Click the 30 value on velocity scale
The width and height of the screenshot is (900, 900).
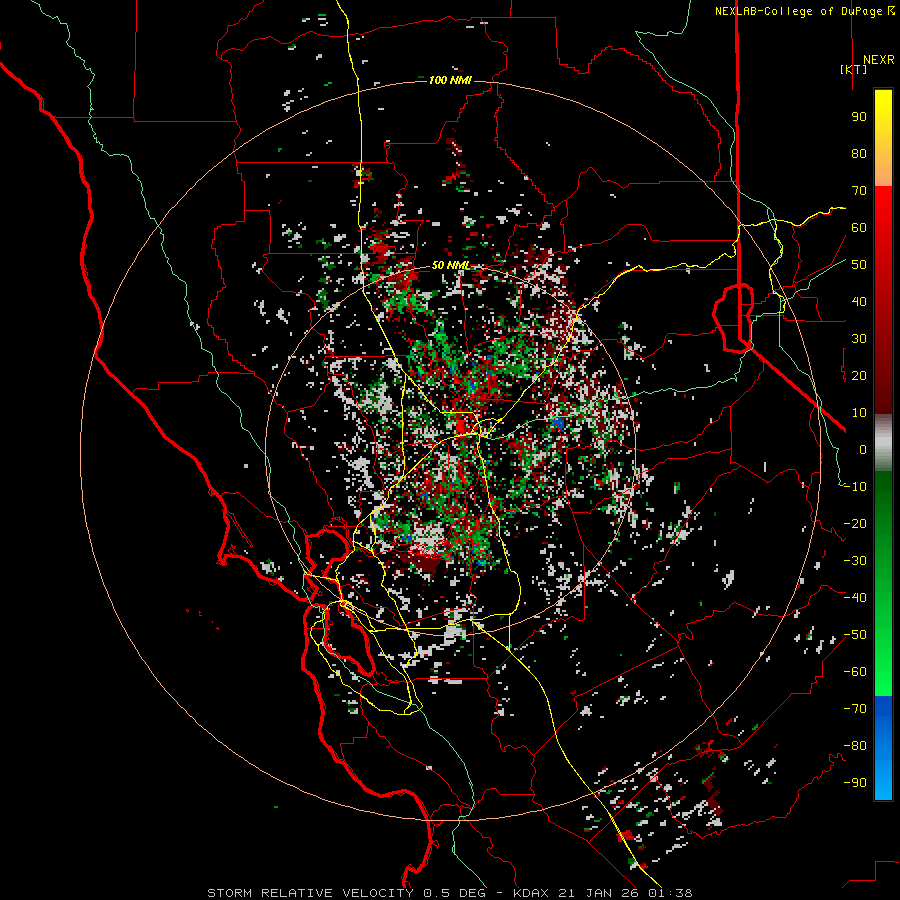859,339
